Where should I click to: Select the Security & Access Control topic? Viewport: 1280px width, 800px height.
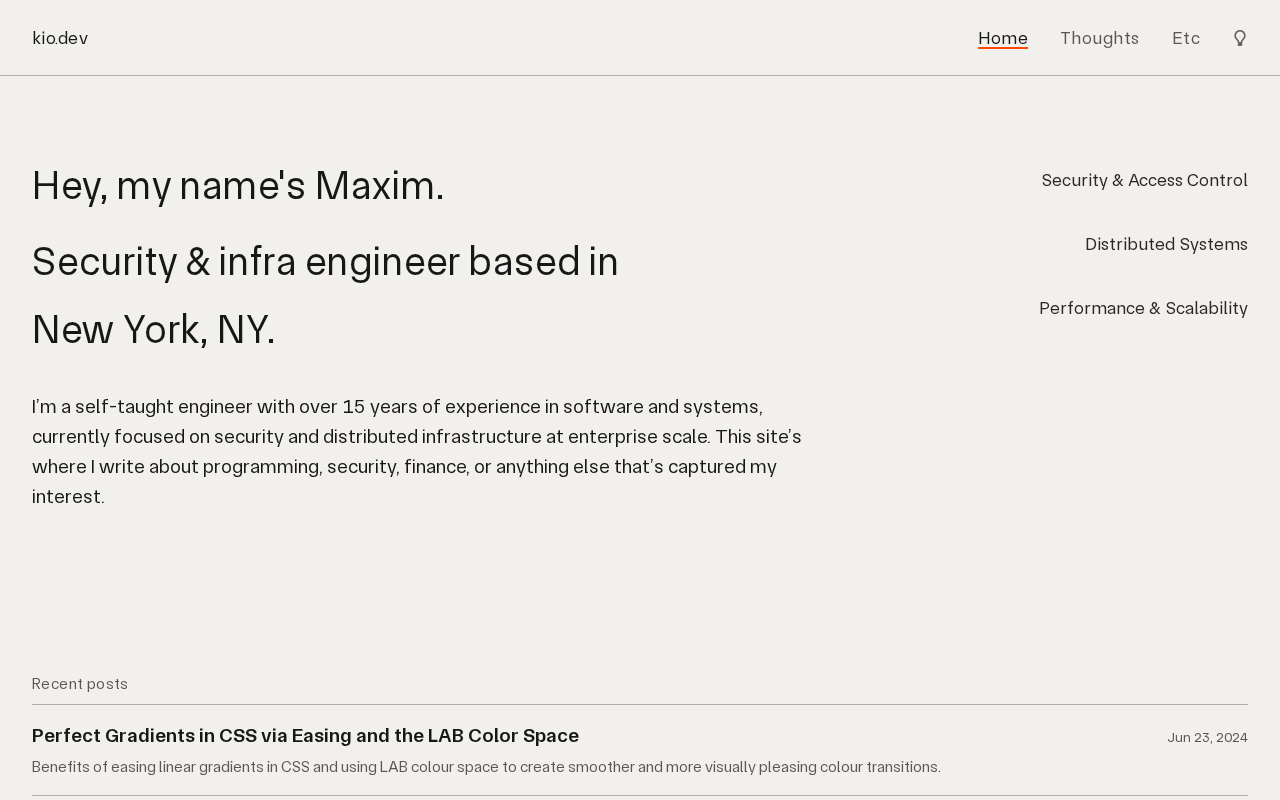pyautogui.click(x=1144, y=180)
